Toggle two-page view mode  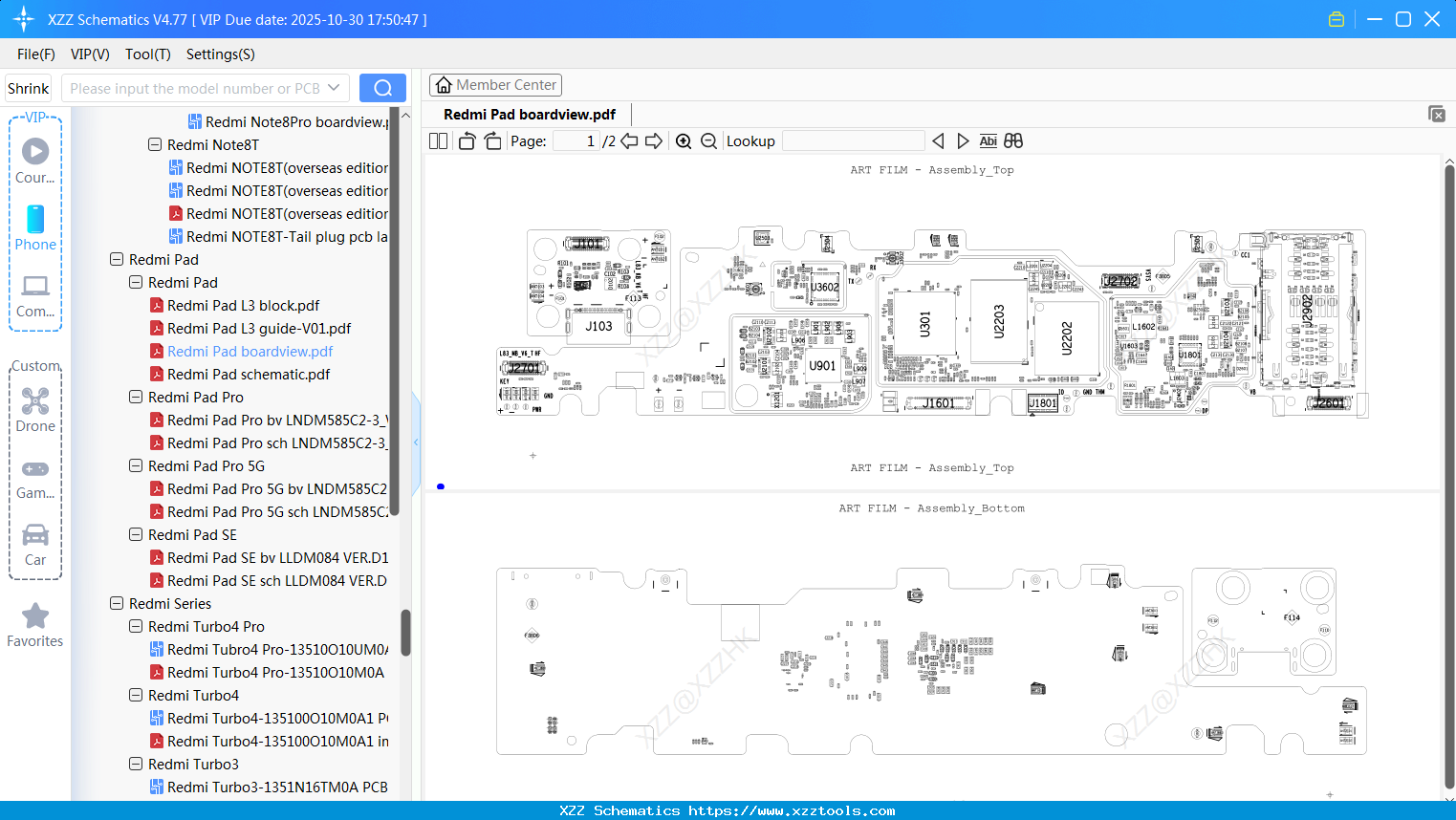click(x=437, y=140)
